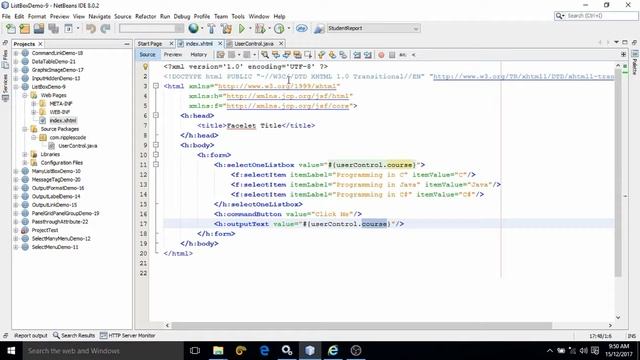Select the Source editor view

point(147,55)
